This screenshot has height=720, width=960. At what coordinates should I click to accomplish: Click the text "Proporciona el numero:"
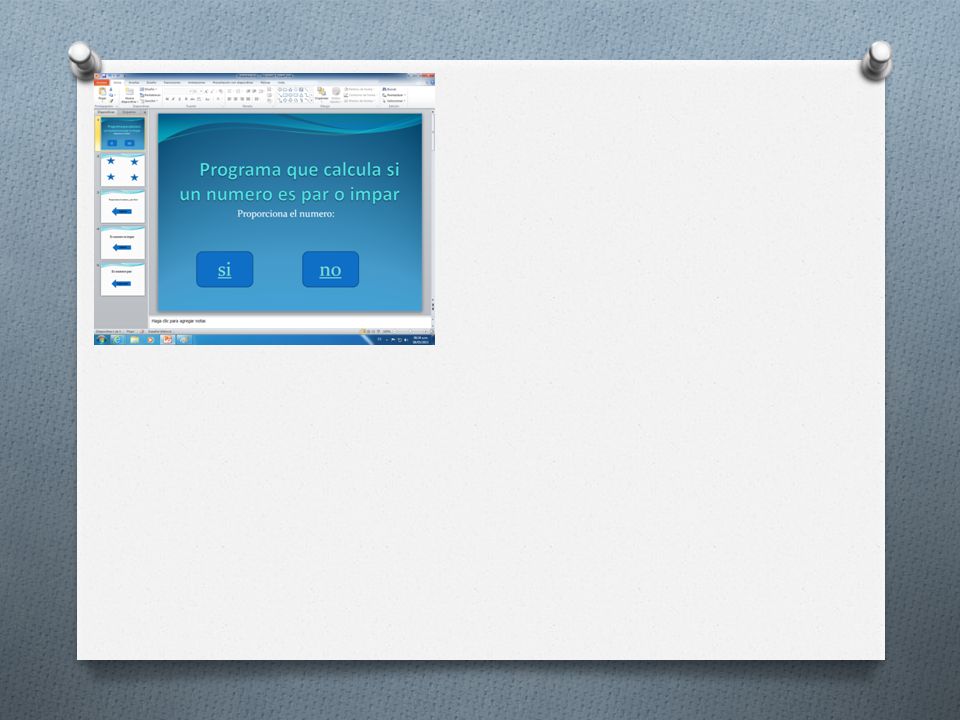coord(286,214)
